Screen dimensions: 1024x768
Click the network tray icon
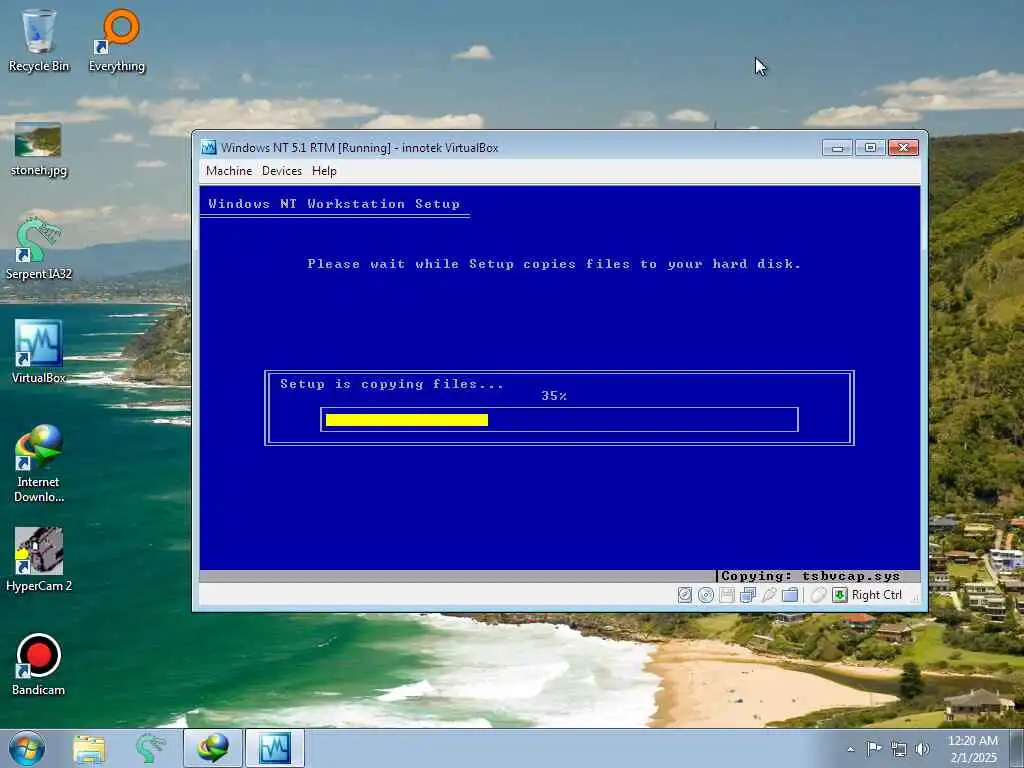pos(899,748)
